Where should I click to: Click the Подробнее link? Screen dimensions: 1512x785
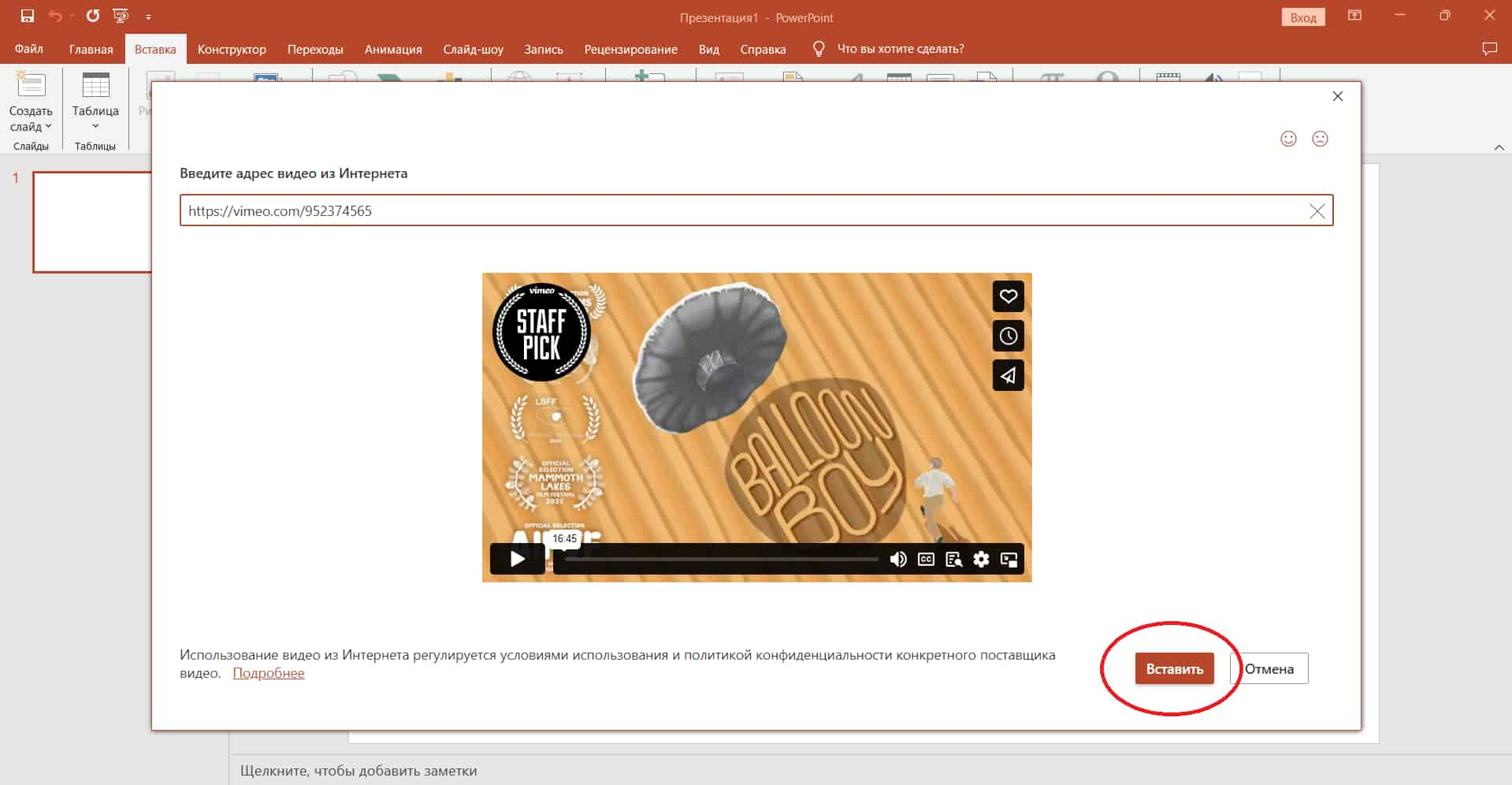click(x=269, y=673)
